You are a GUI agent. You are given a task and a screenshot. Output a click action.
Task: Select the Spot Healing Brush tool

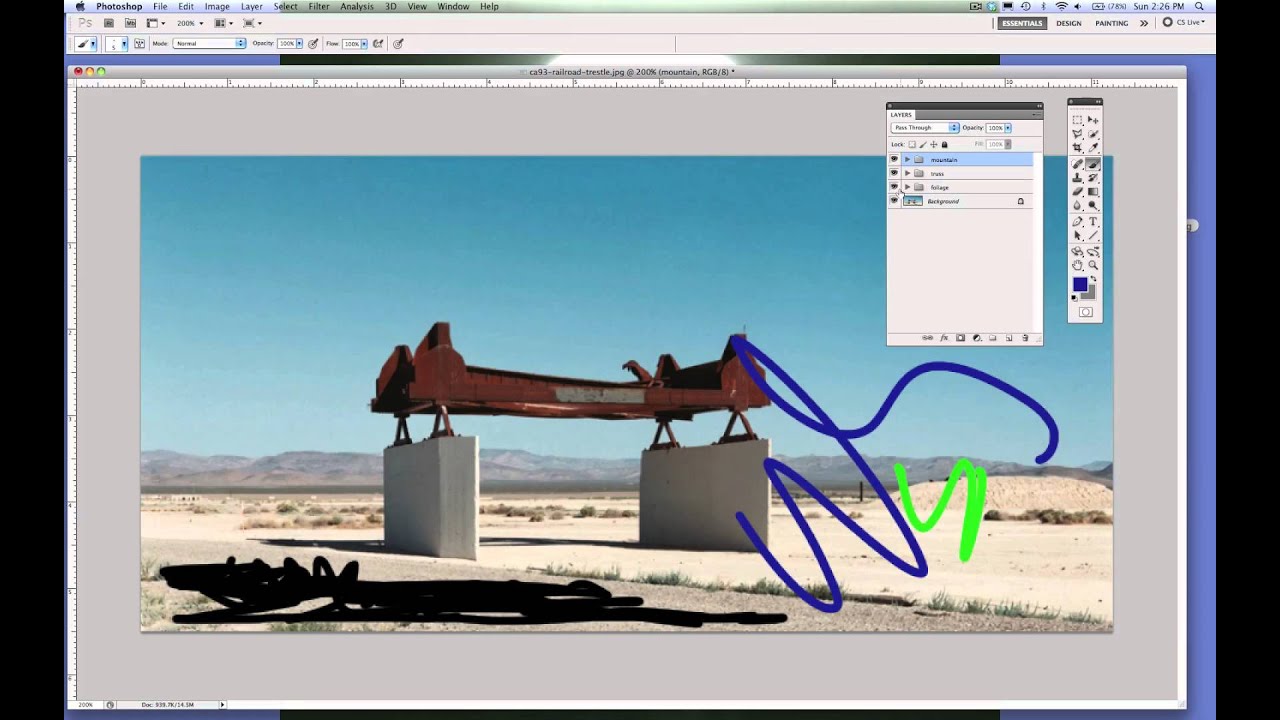tap(1077, 164)
